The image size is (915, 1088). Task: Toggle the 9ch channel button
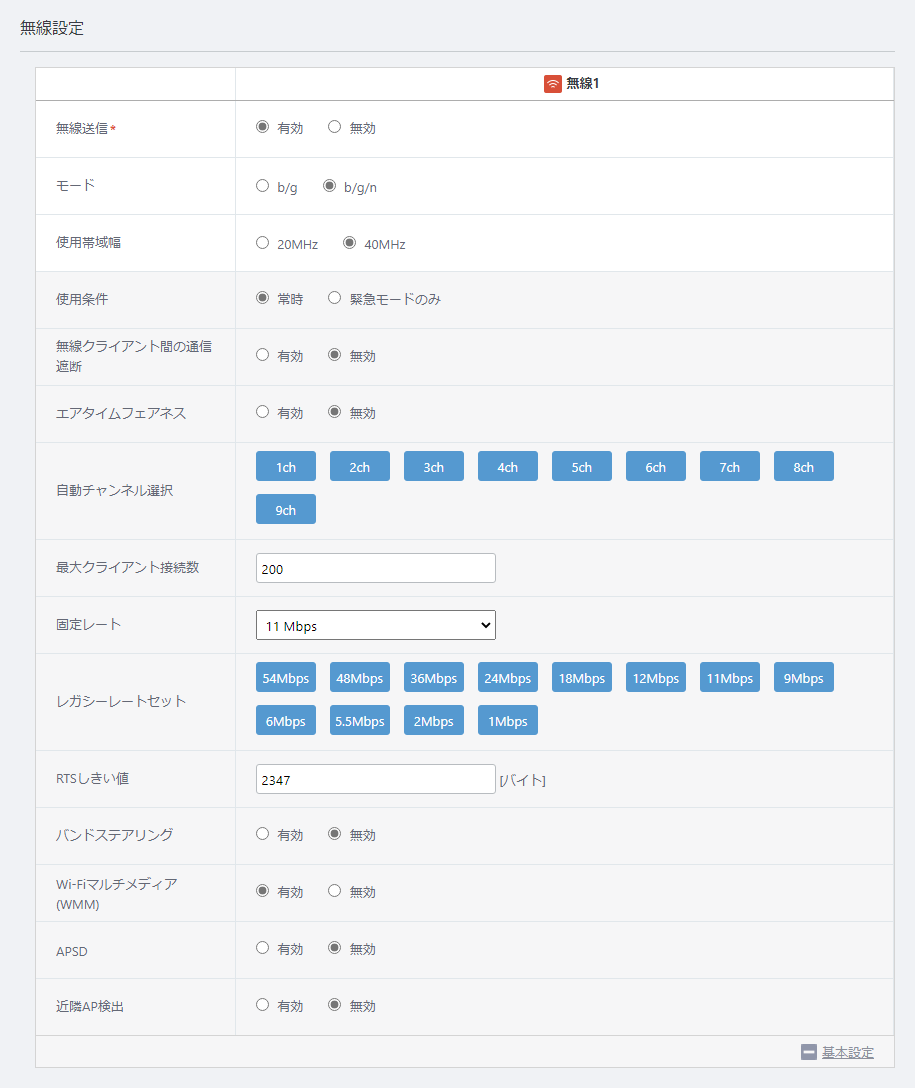click(x=286, y=509)
